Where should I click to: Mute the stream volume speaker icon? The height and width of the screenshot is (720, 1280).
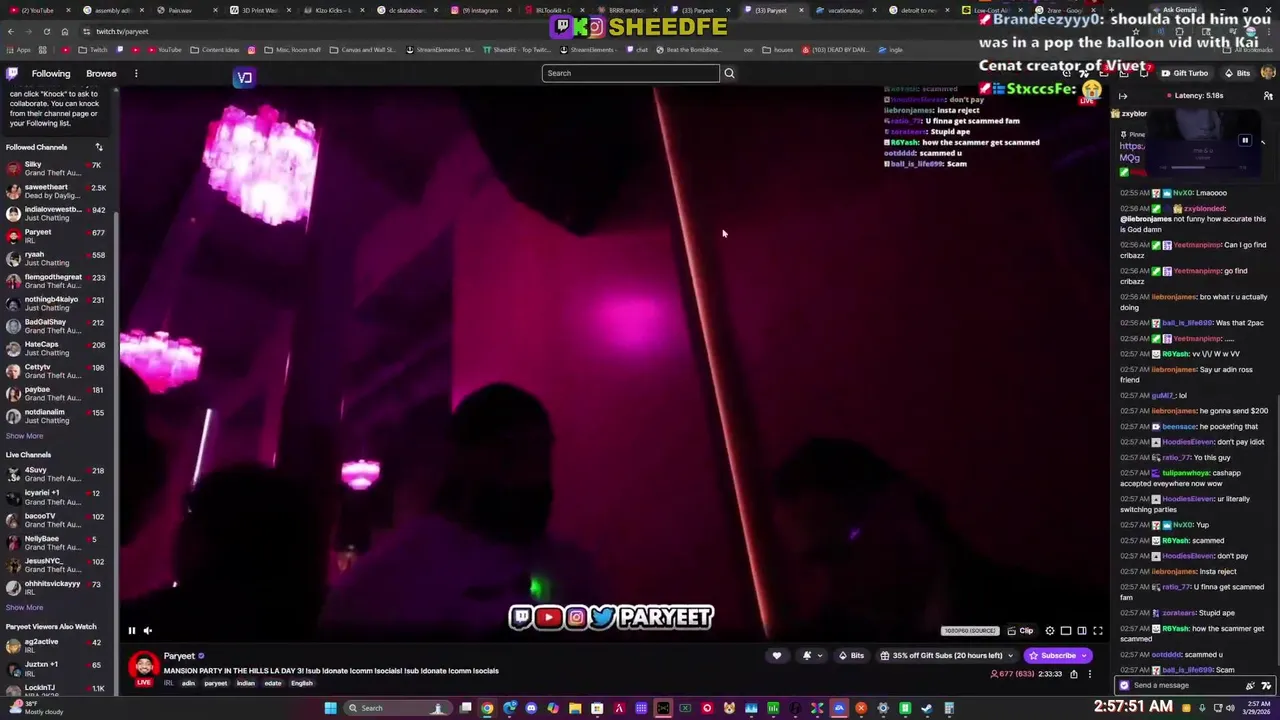pos(147,630)
